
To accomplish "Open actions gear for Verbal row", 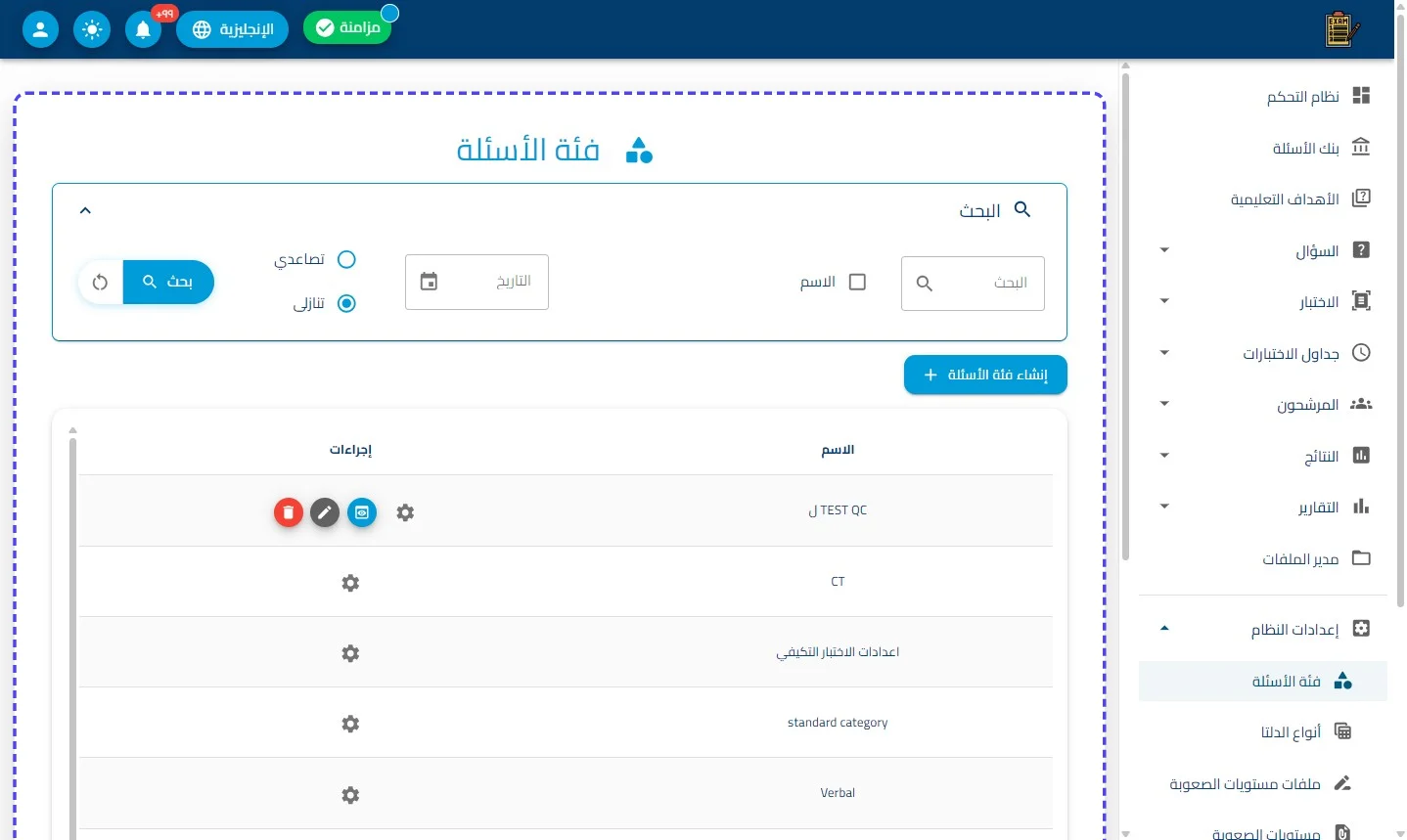I will point(350,795).
